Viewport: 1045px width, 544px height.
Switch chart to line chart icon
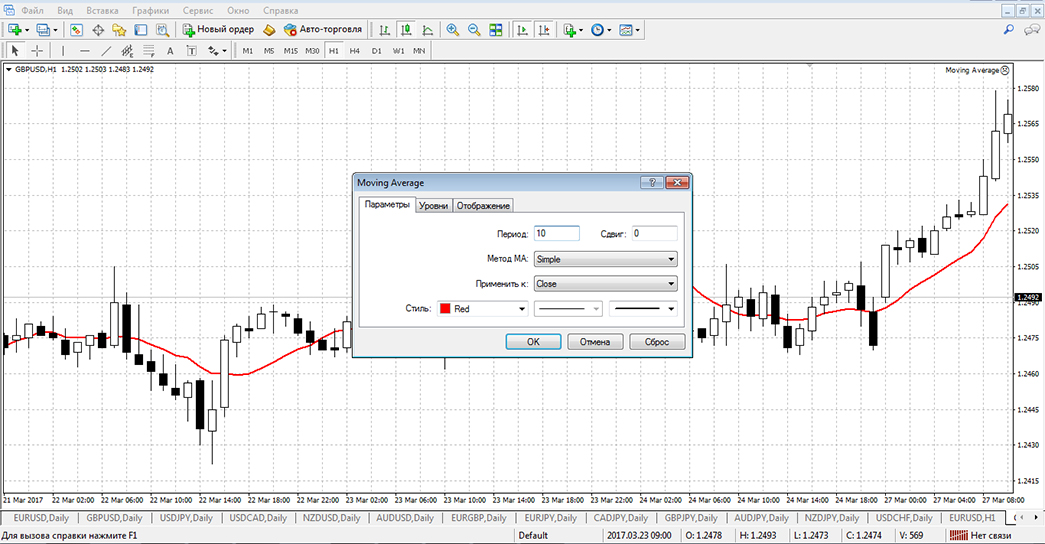[x=427, y=29]
